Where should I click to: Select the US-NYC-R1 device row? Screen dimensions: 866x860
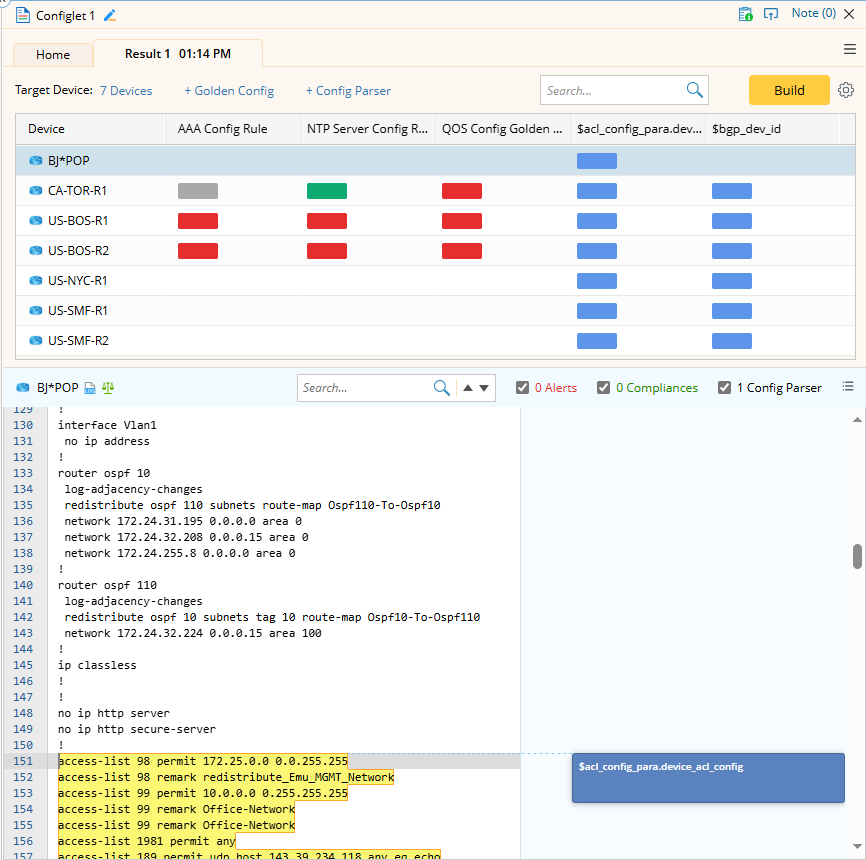pos(78,281)
